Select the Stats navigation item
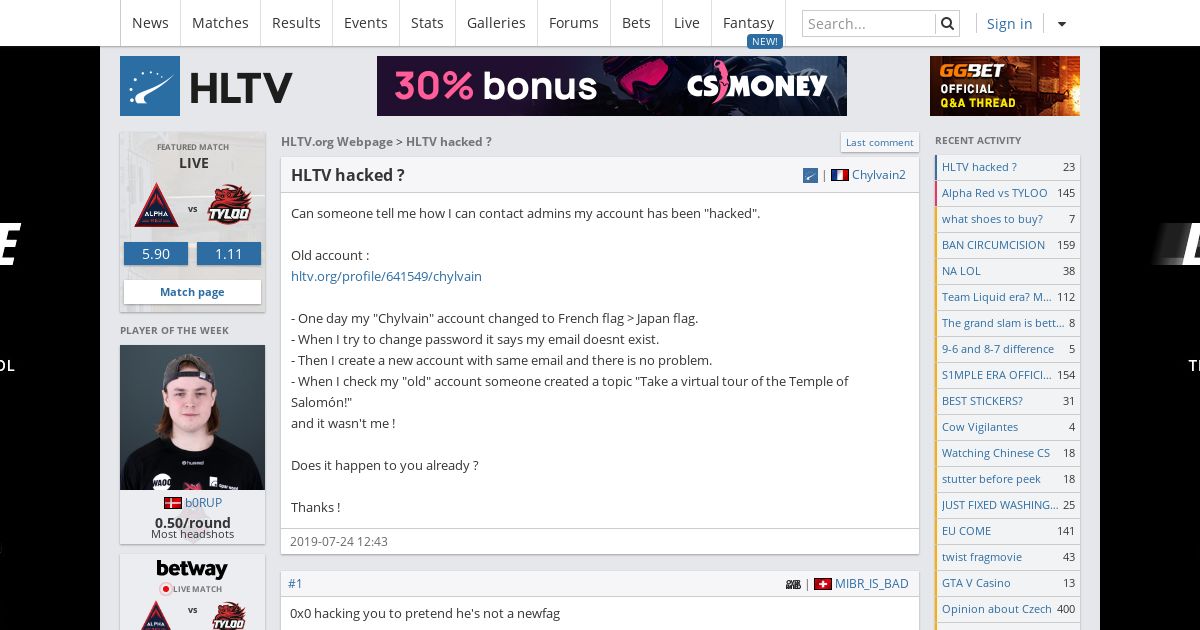This screenshot has height=630, width=1200. [x=427, y=23]
